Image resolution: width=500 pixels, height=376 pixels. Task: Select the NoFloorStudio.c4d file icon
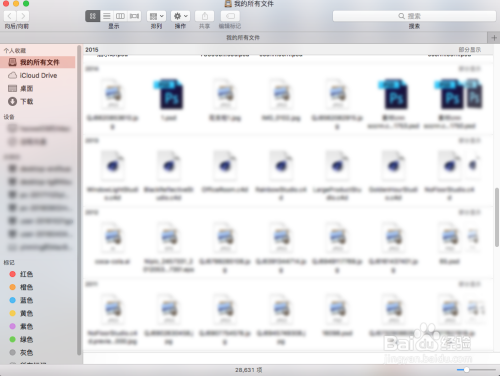(x=450, y=165)
